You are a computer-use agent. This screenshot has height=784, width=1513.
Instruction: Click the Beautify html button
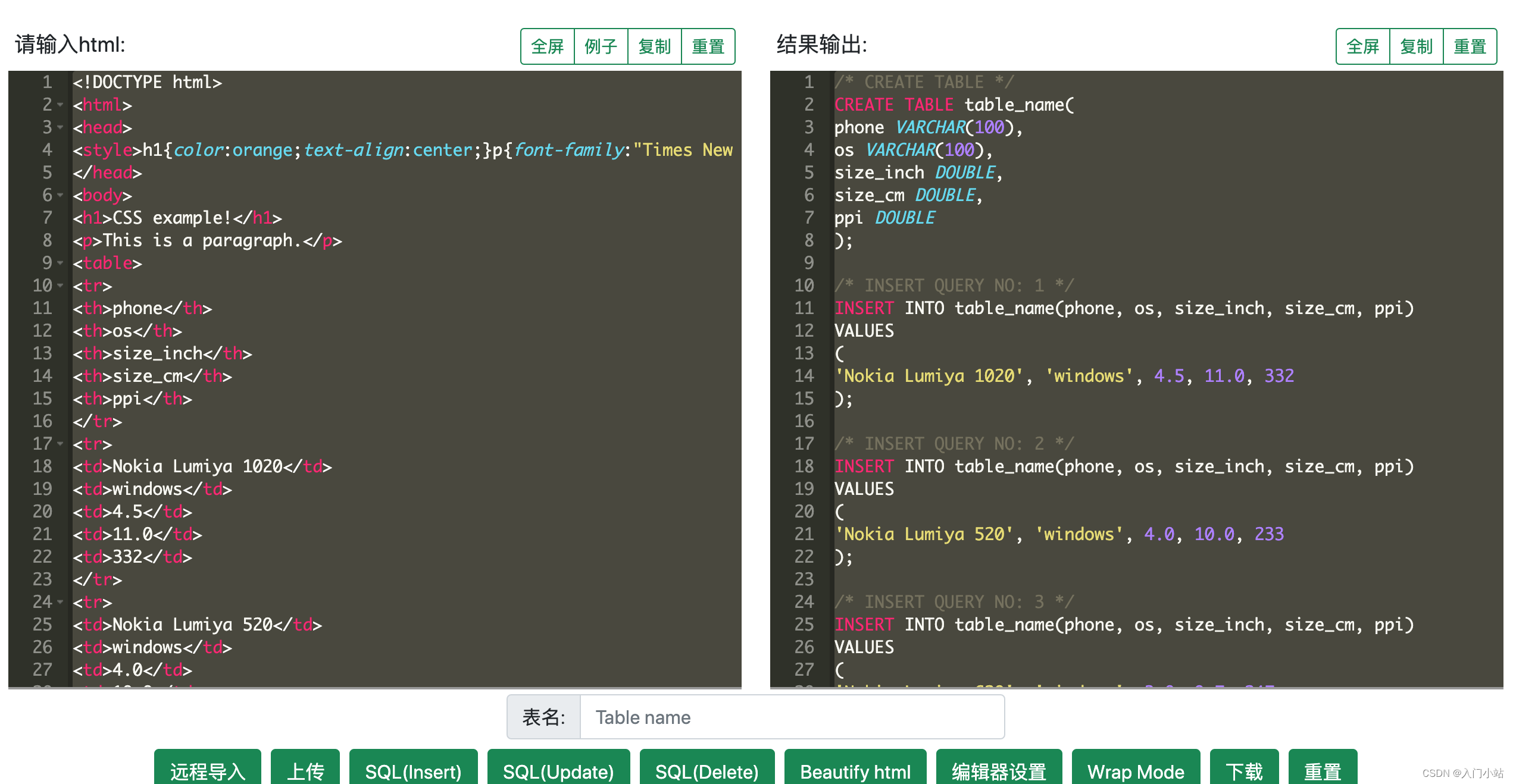(x=855, y=771)
